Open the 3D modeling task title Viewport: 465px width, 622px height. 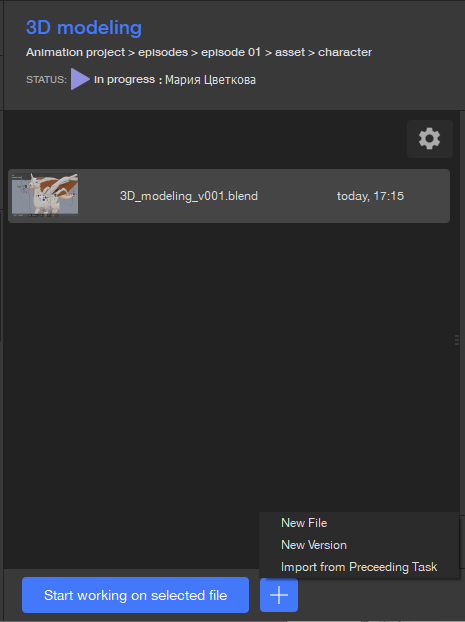coord(84,28)
